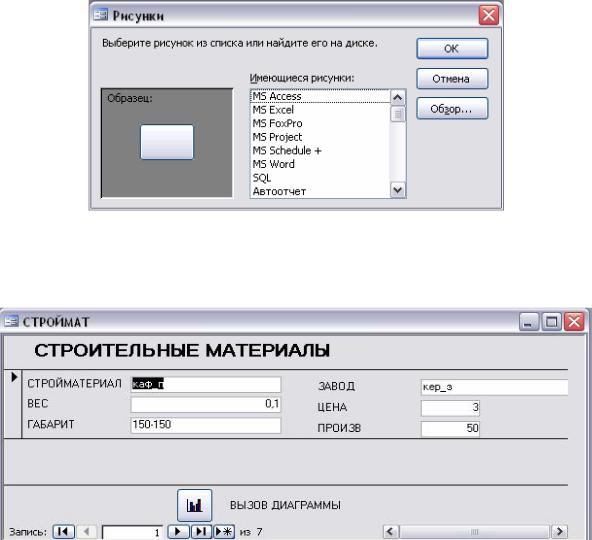Screen dimensions: 592x540
Task: Pick MS Schedule + from the list
Action: 320,151
